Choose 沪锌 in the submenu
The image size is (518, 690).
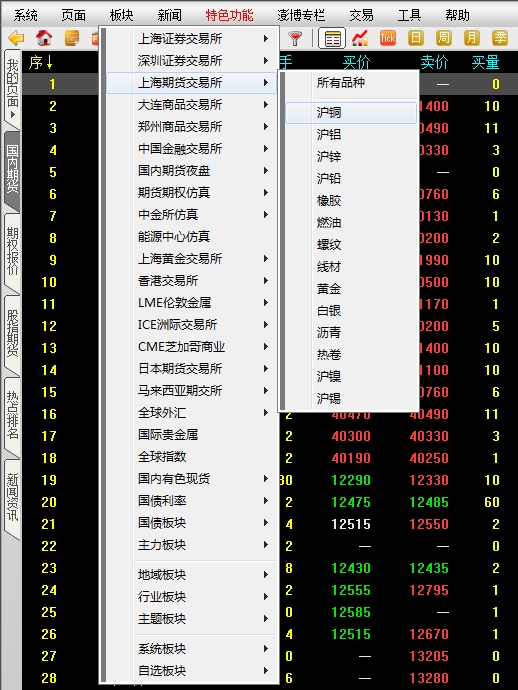351,157
